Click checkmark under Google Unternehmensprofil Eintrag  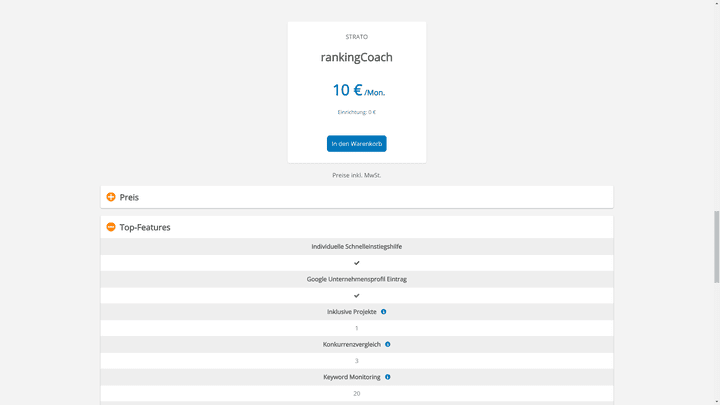point(356,296)
